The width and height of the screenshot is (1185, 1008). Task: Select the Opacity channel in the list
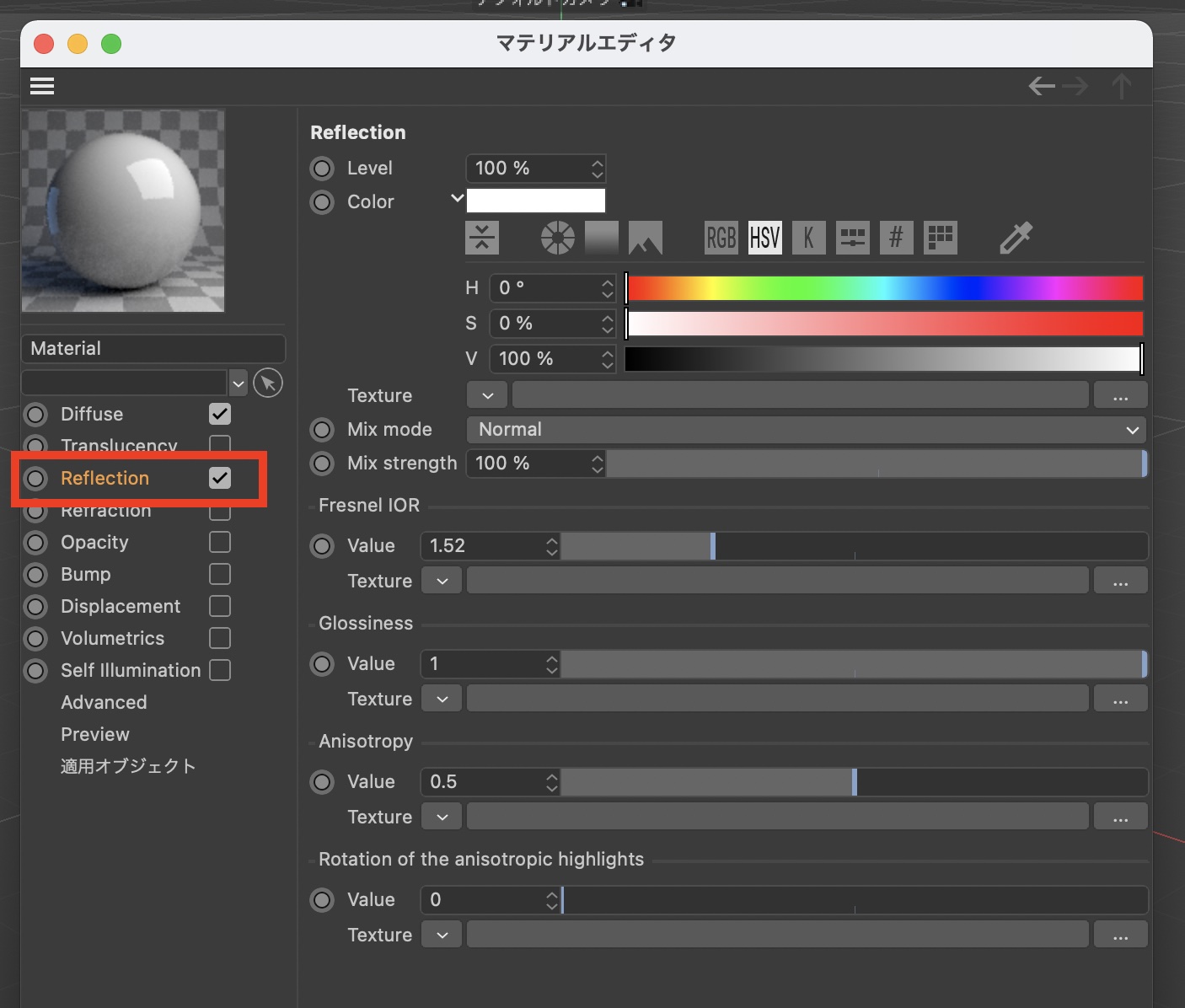[x=94, y=542]
